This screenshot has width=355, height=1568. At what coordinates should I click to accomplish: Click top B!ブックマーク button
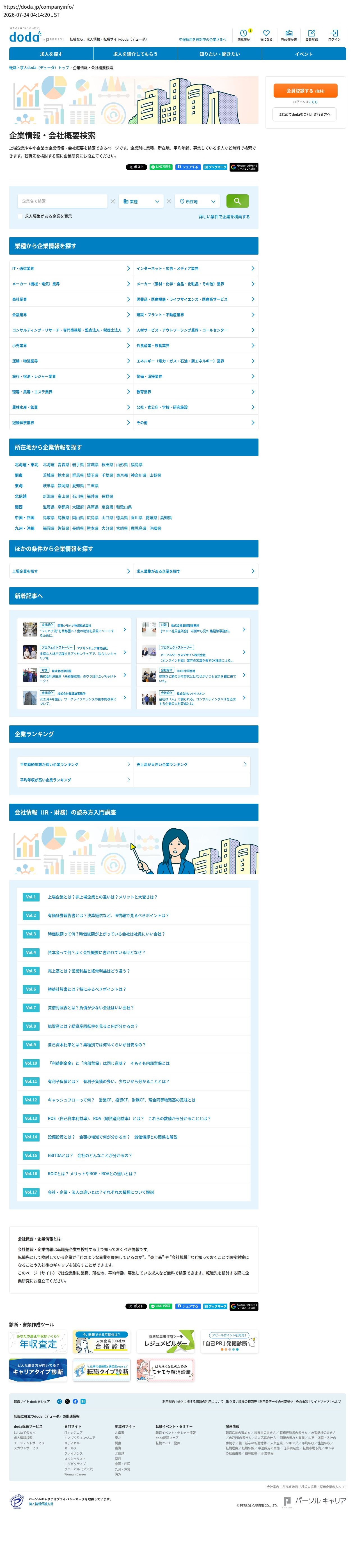point(215,167)
